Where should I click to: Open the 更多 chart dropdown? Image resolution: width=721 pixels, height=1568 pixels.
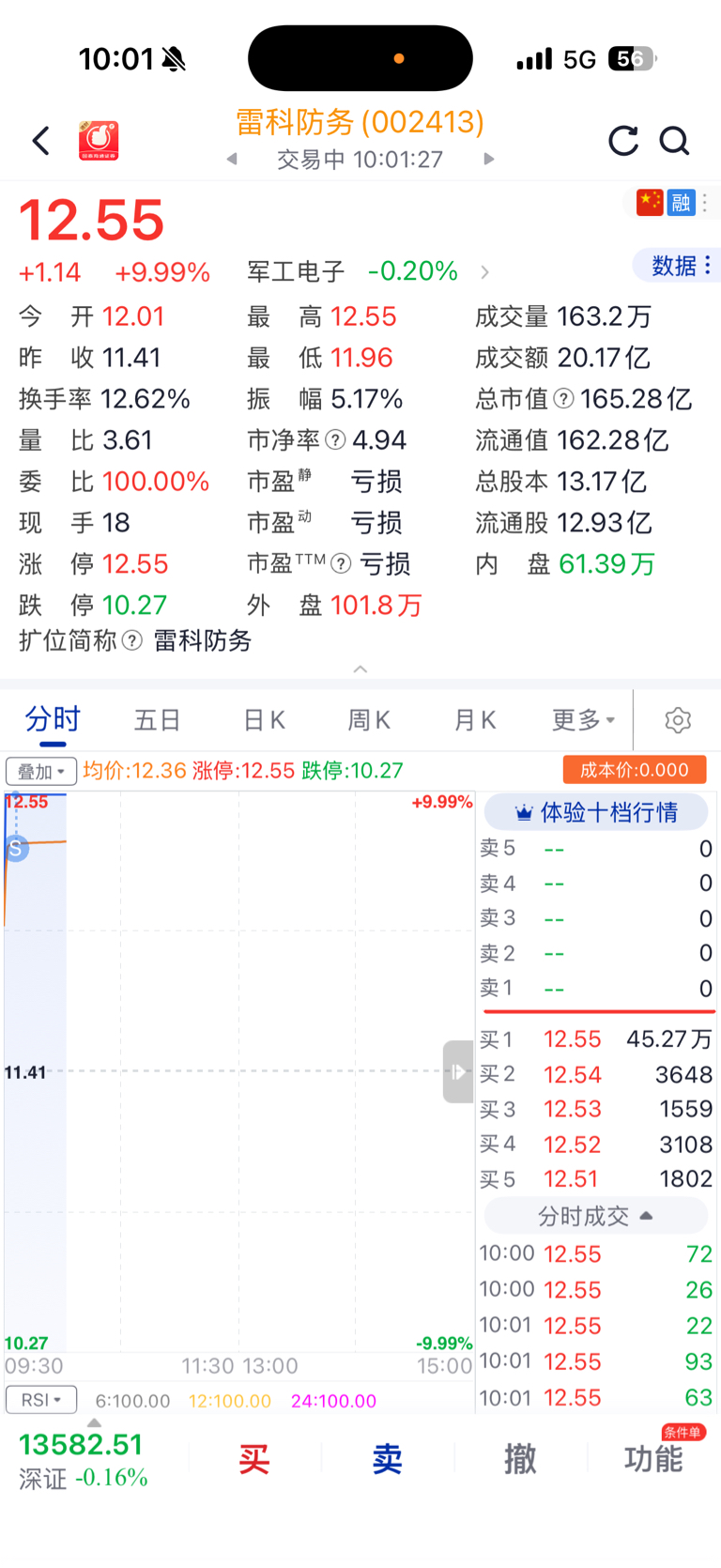[583, 720]
